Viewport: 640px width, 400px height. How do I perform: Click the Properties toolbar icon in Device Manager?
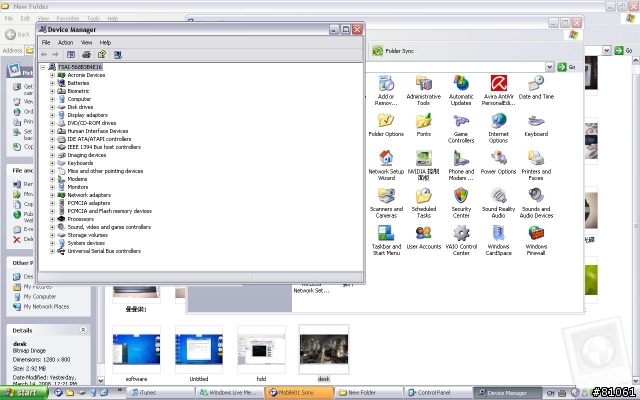click(x=102, y=54)
